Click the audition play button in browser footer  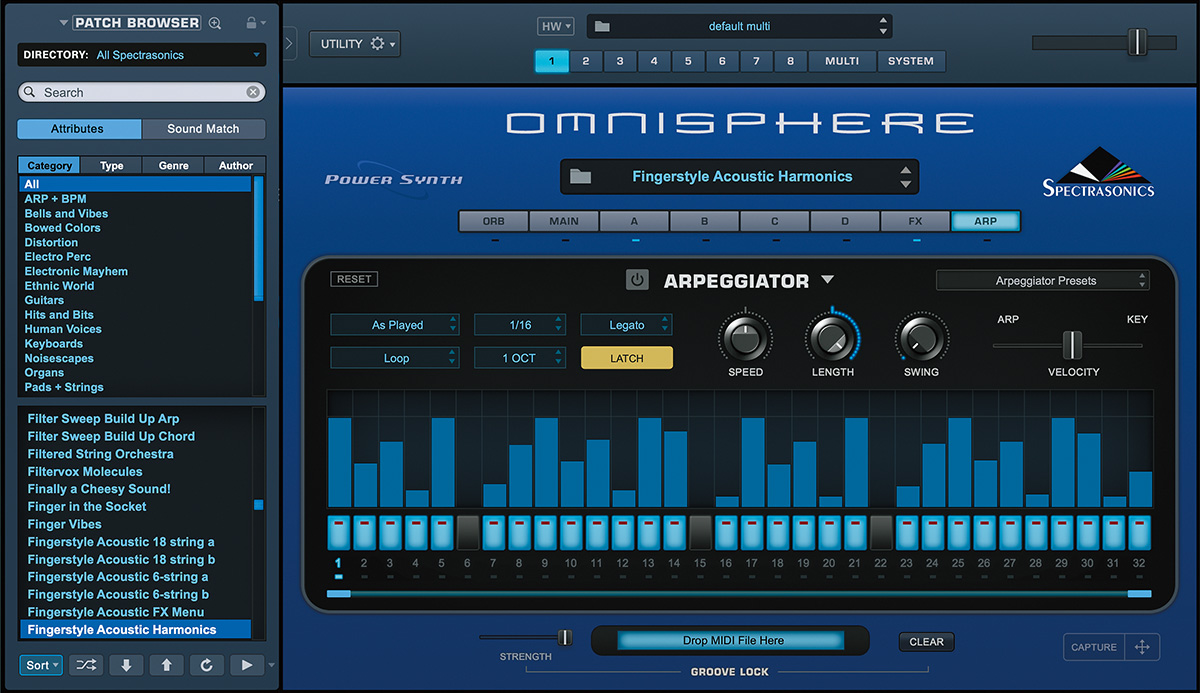[x=247, y=665]
